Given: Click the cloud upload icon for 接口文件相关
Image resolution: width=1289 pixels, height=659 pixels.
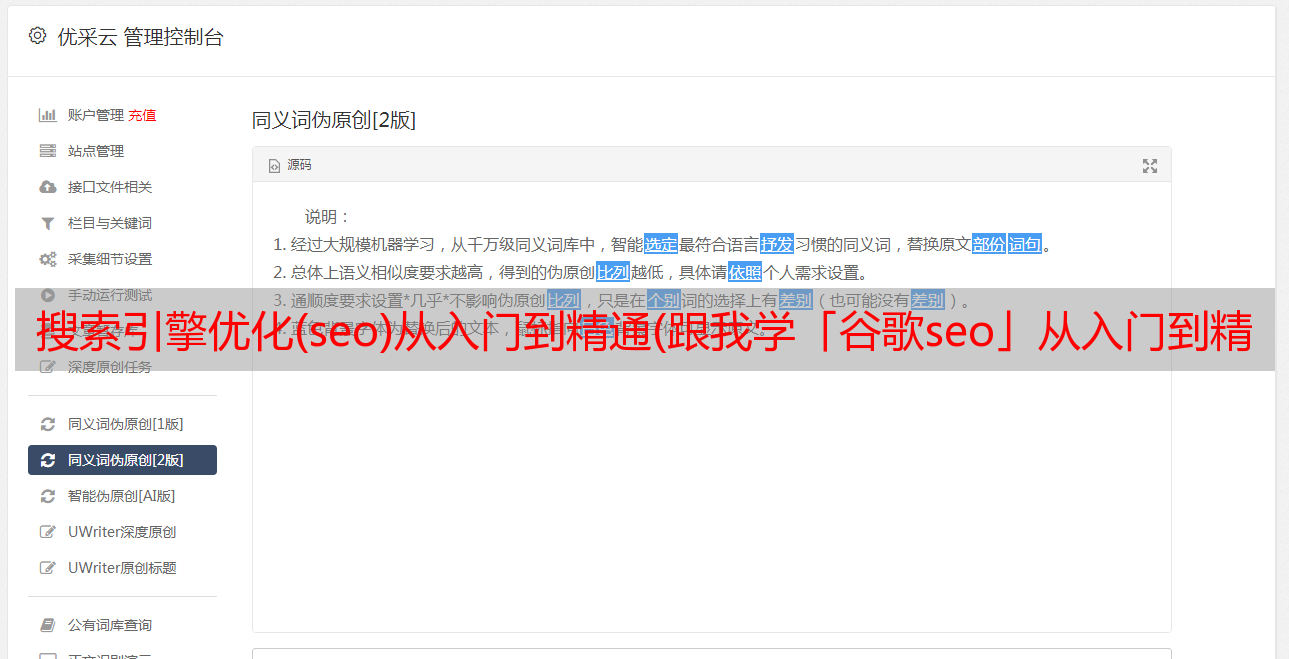Looking at the screenshot, I should (x=47, y=187).
